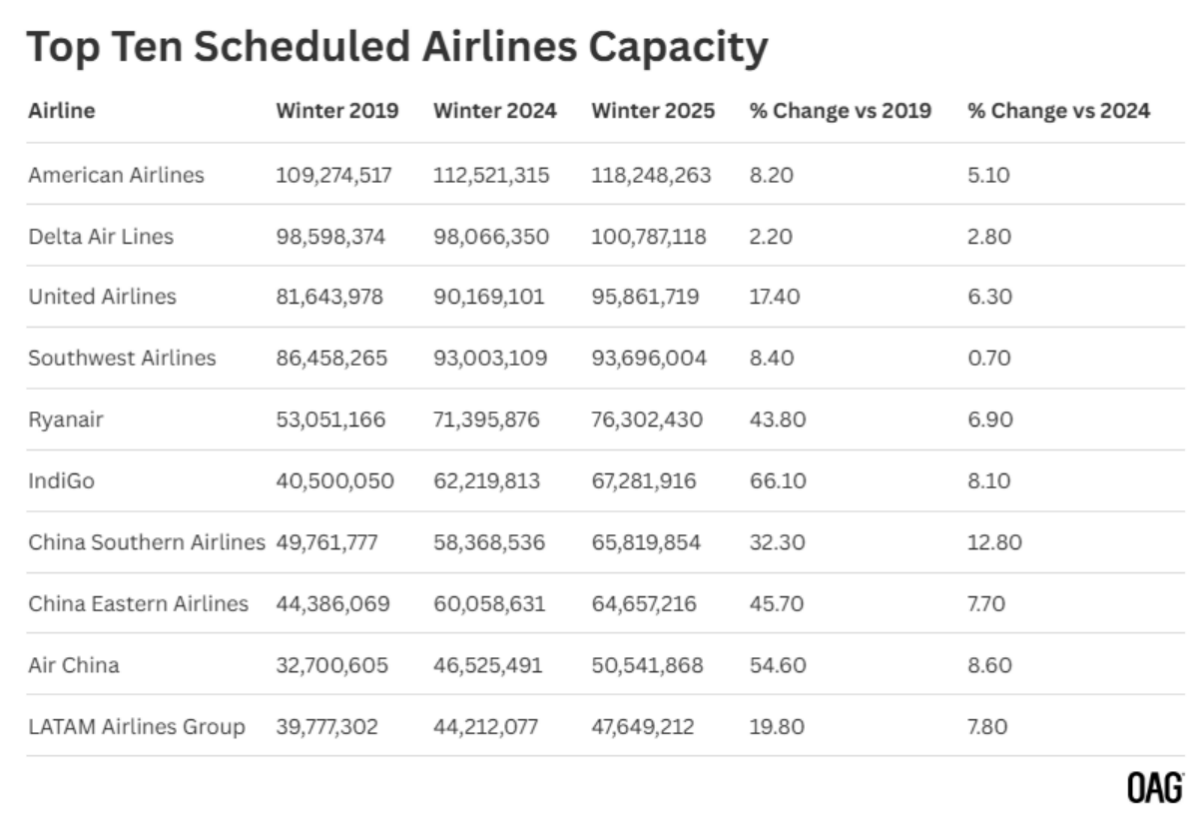Screen dimensions: 1198x836
Task: Click American Airlines Winter 2025 value 118,248,263
Action: coord(651,175)
